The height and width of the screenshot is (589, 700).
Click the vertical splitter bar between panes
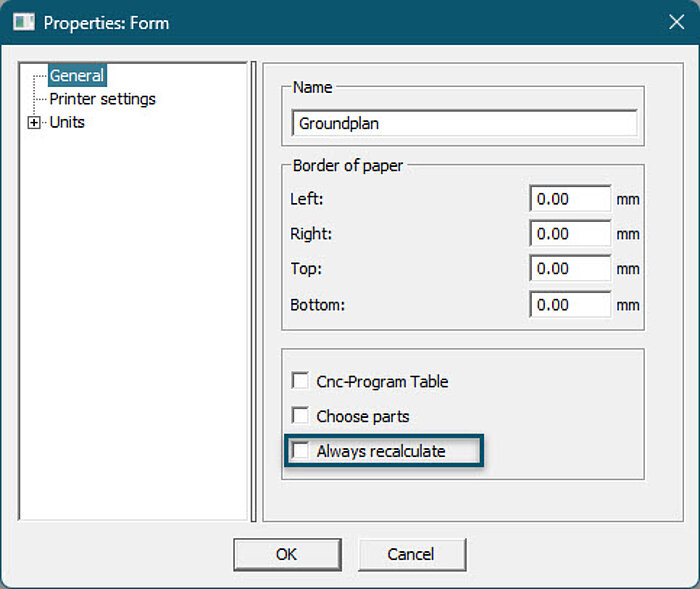click(x=254, y=292)
